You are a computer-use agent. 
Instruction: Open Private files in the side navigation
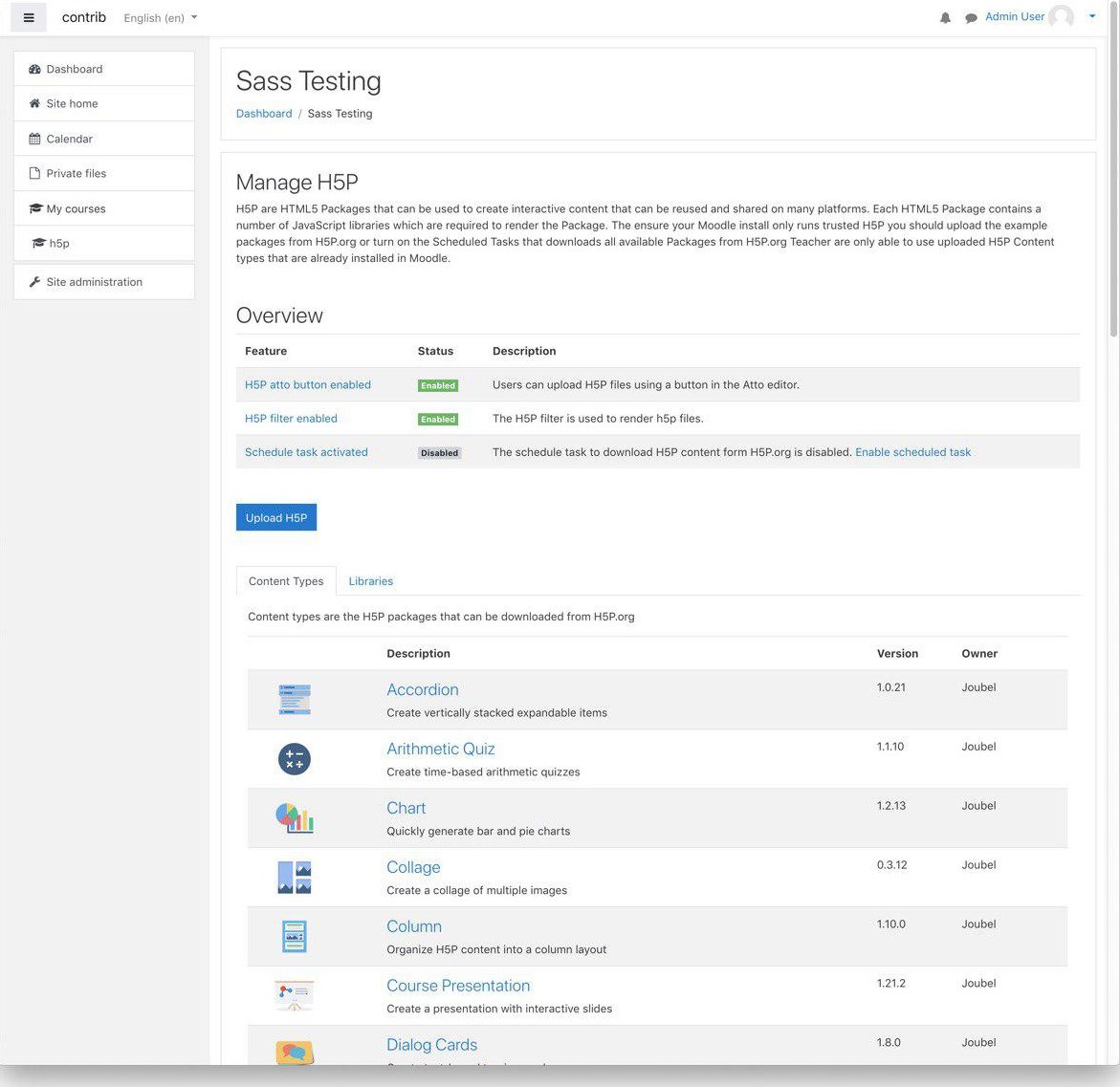point(104,174)
